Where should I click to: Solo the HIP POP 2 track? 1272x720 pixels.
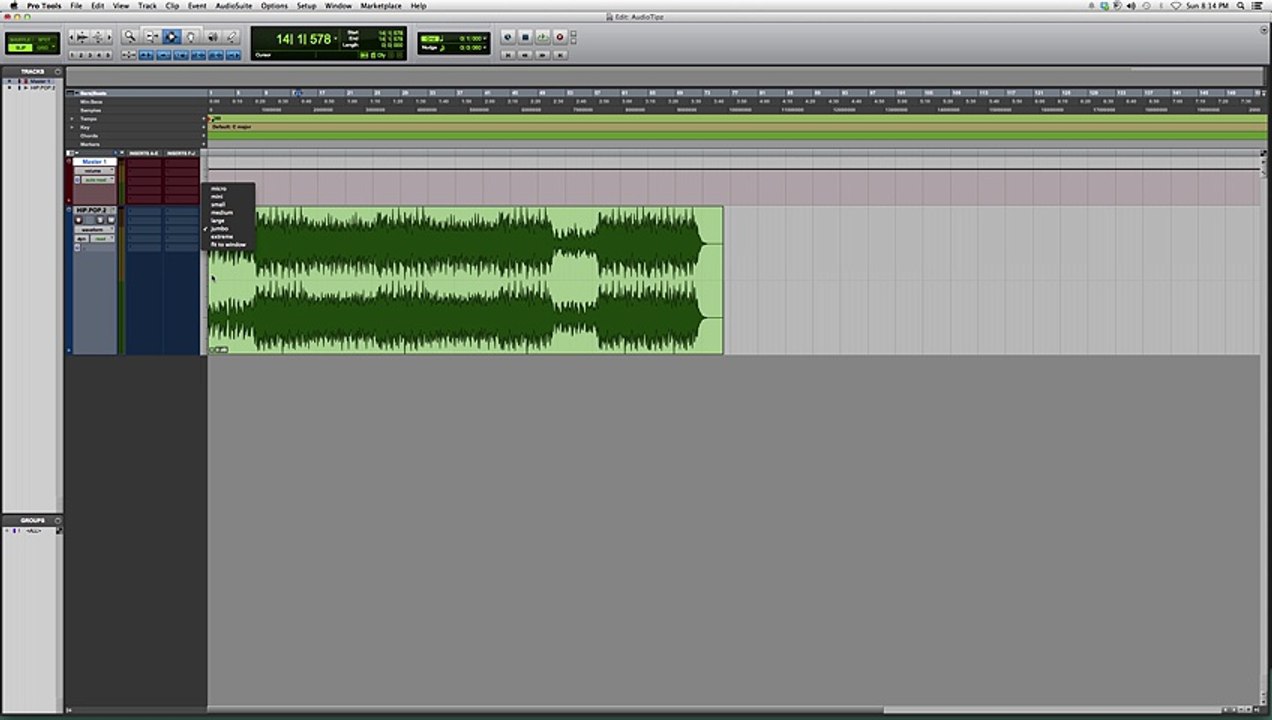[x=100, y=220]
